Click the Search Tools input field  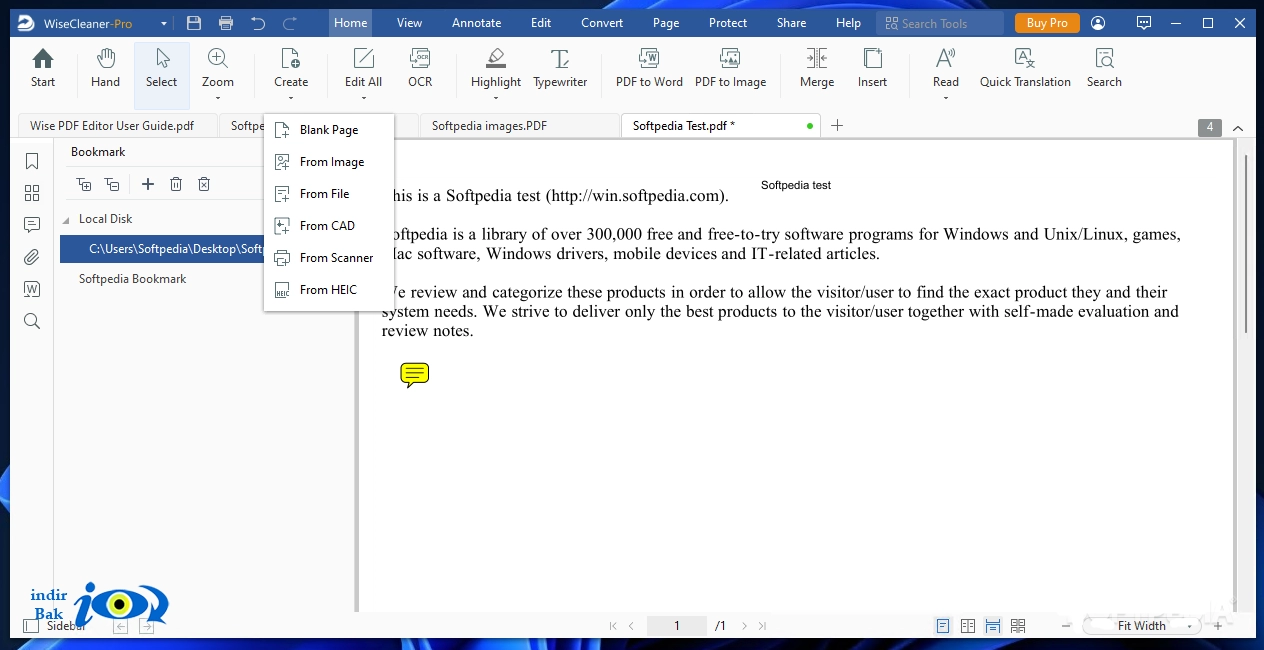[x=940, y=23]
